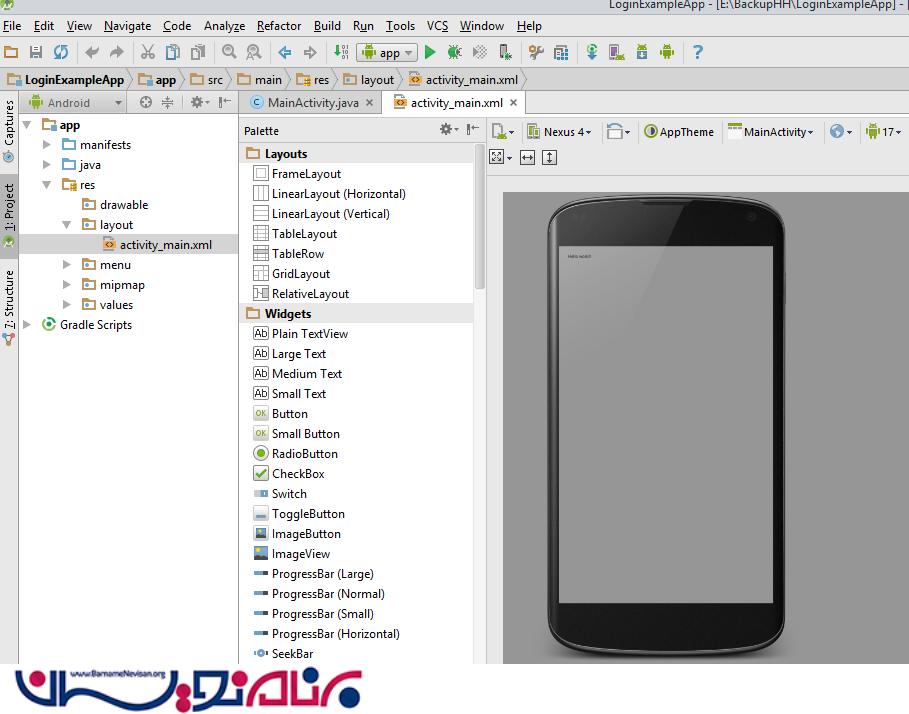The width and height of the screenshot is (909, 714).
Task: Toggle vertical height expand button in designer
Action: [x=549, y=157]
